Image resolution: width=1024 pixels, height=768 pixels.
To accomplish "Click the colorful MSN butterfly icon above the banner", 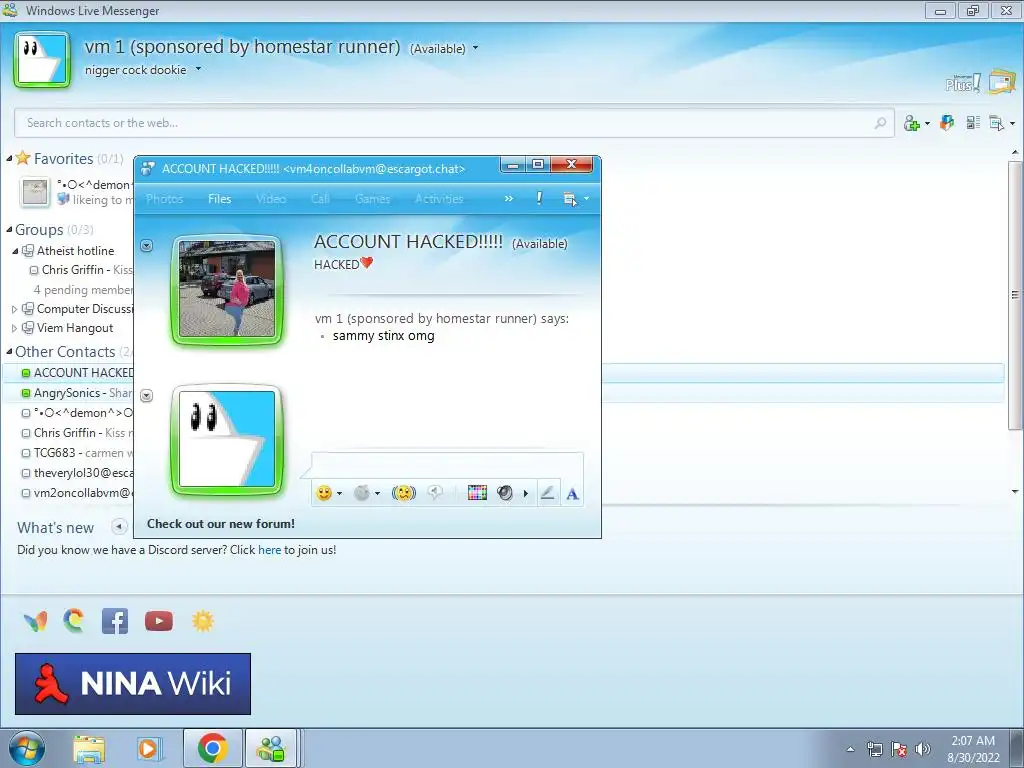I will coord(35,621).
